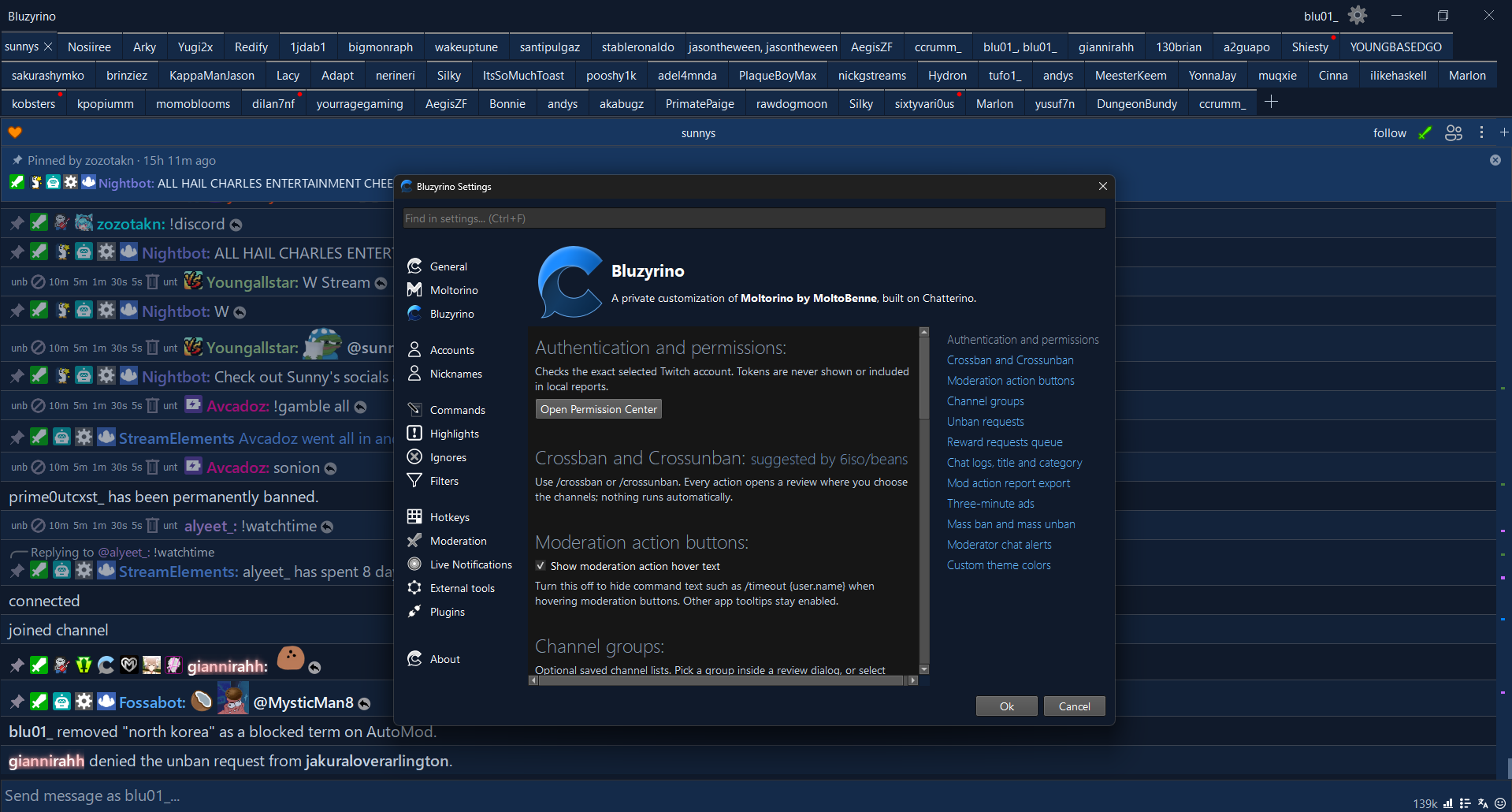
Task: Switch to the Nosiiree tab
Action: 89,47
